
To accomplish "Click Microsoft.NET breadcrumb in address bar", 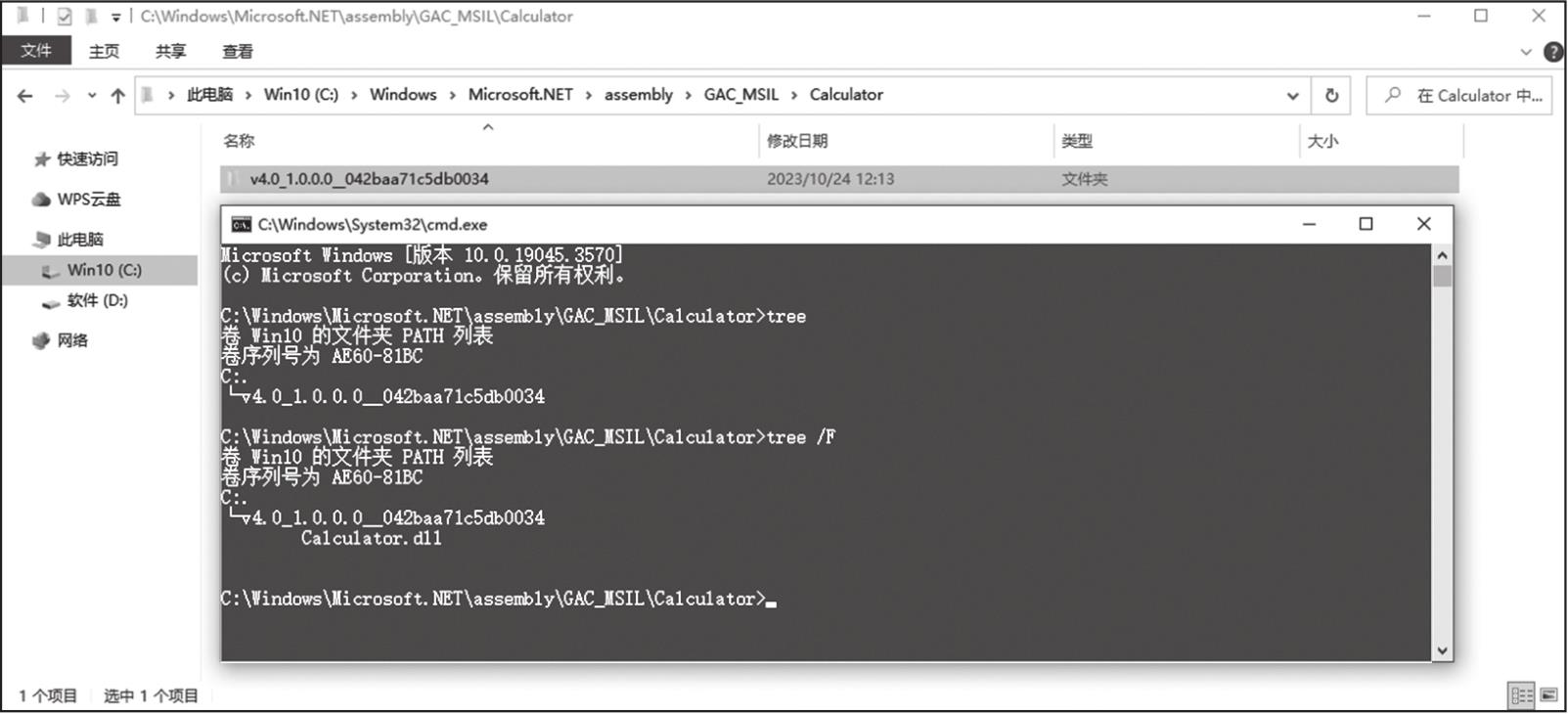I will [520, 95].
